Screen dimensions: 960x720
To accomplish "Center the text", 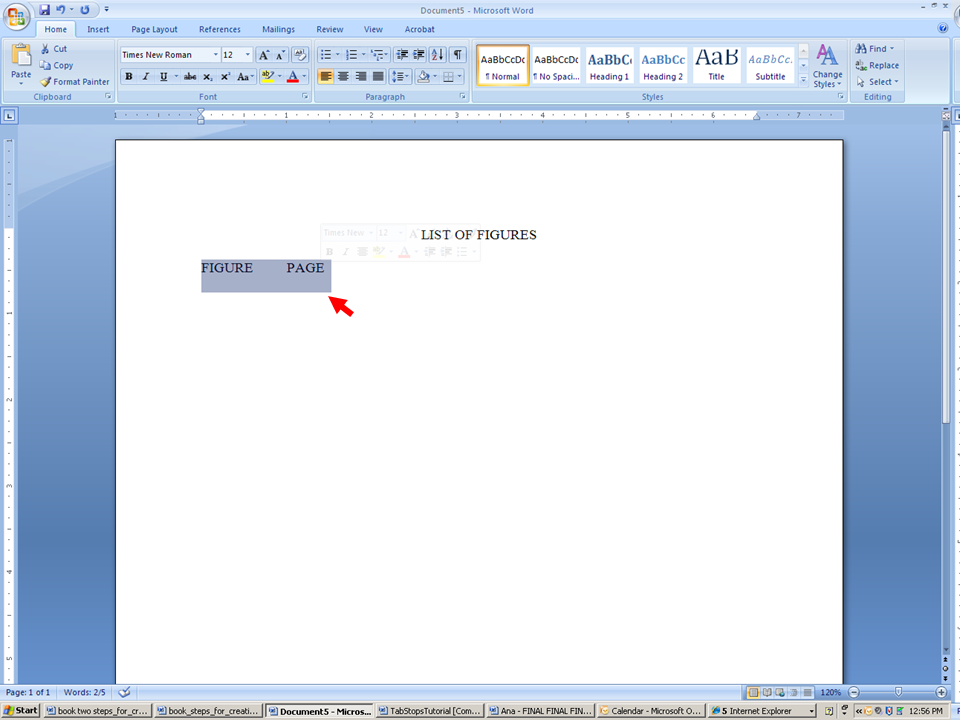I will click(x=343, y=77).
